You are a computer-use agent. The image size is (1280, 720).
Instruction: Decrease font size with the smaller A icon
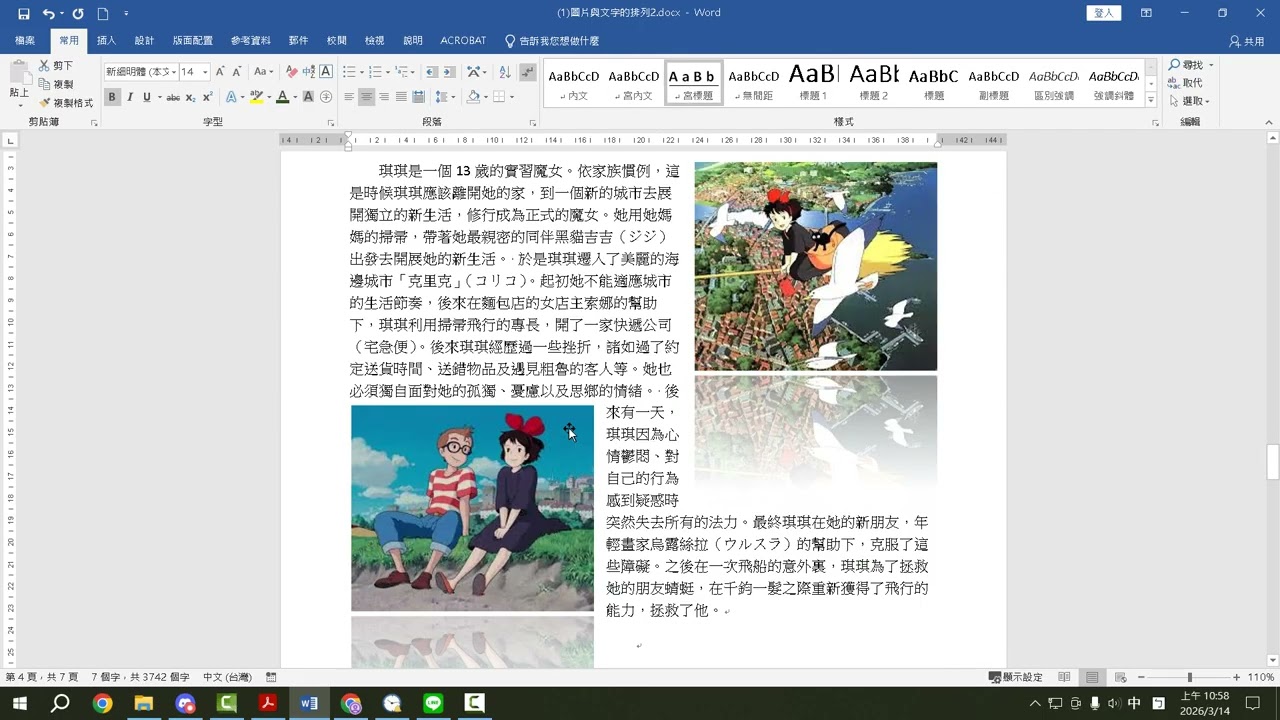point(237,72)
